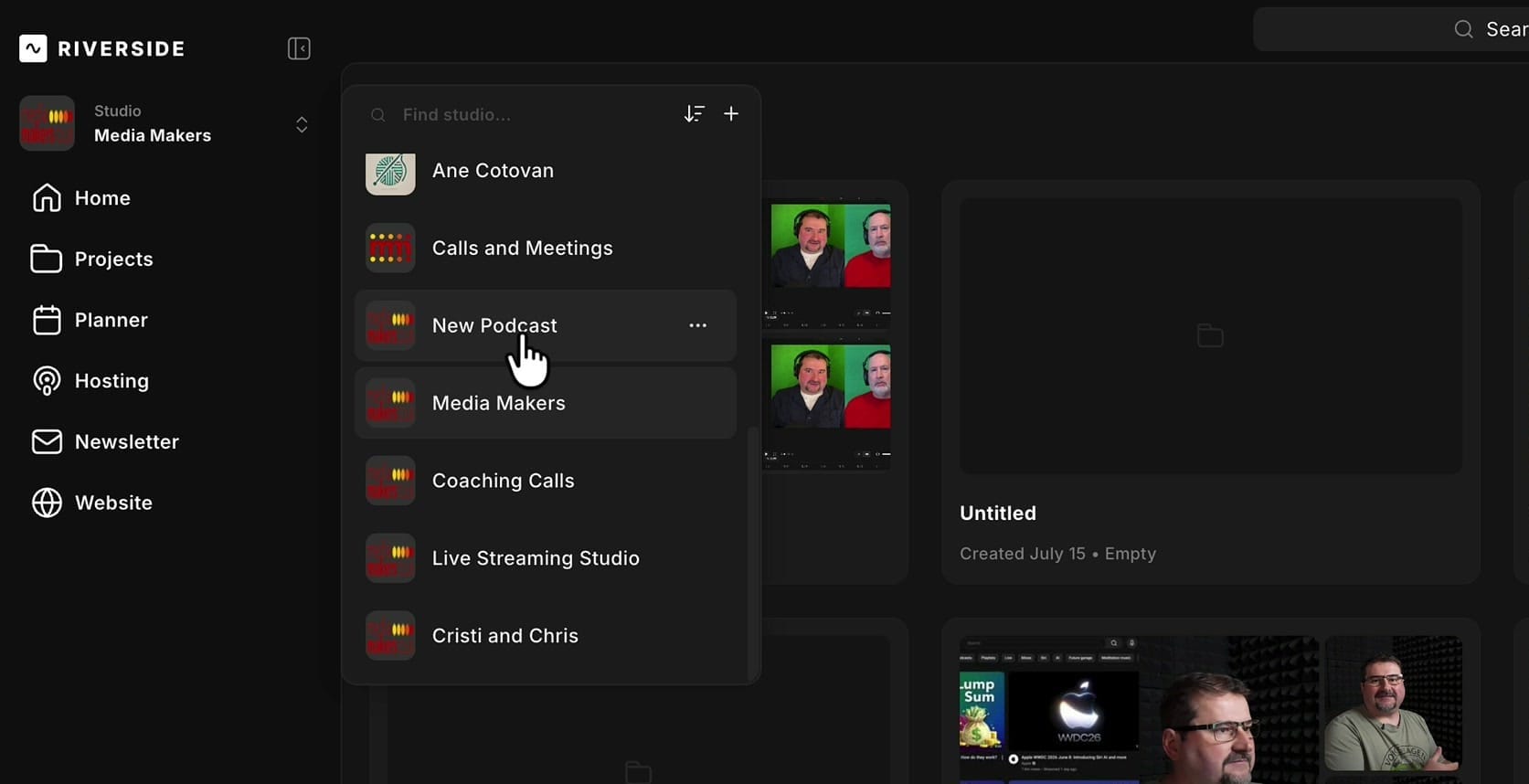
Task: Select the Coaching Calls studio
Action: pos(546,481)
